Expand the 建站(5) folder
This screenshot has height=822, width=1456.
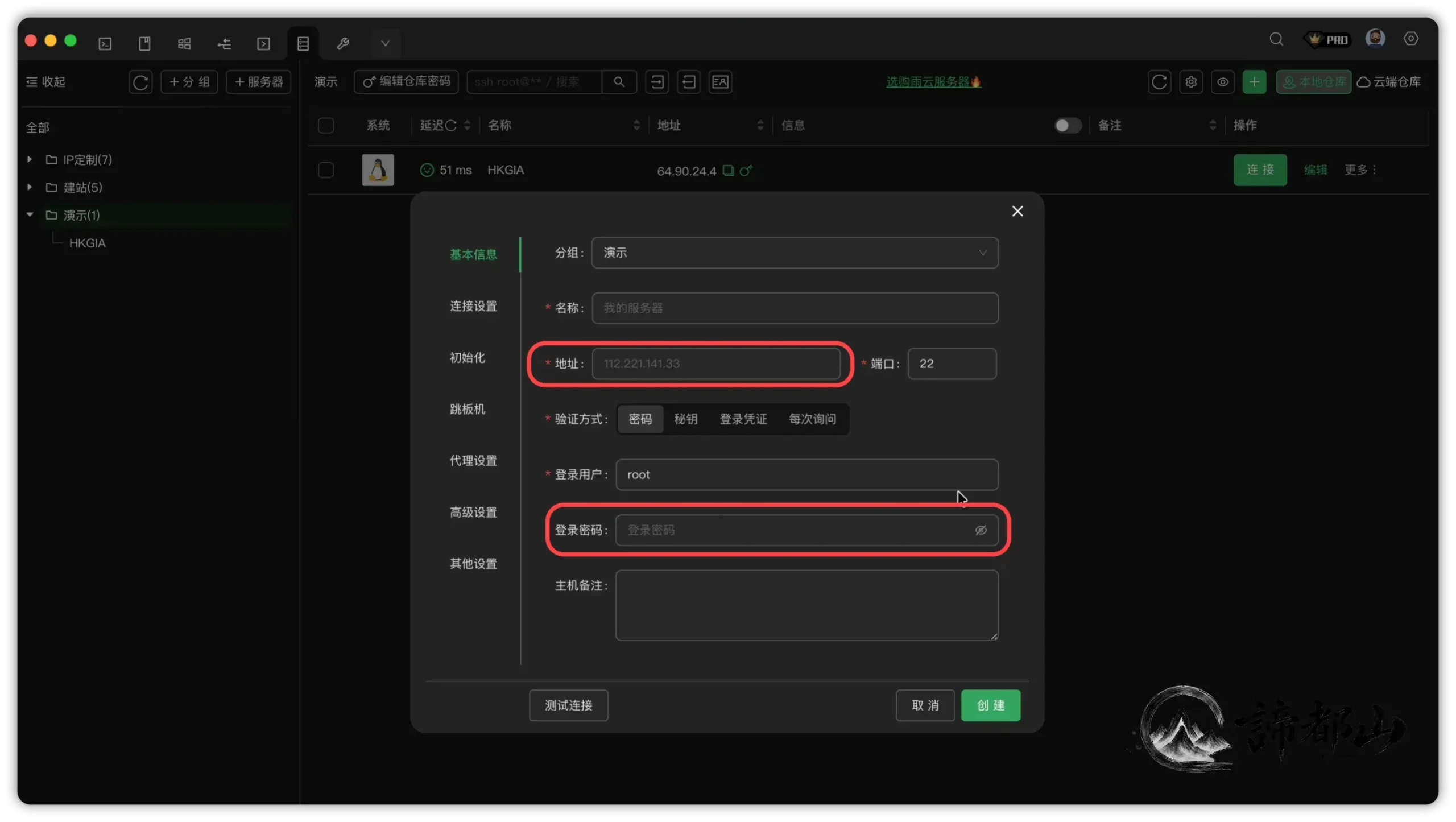click(x=30, y=187)
